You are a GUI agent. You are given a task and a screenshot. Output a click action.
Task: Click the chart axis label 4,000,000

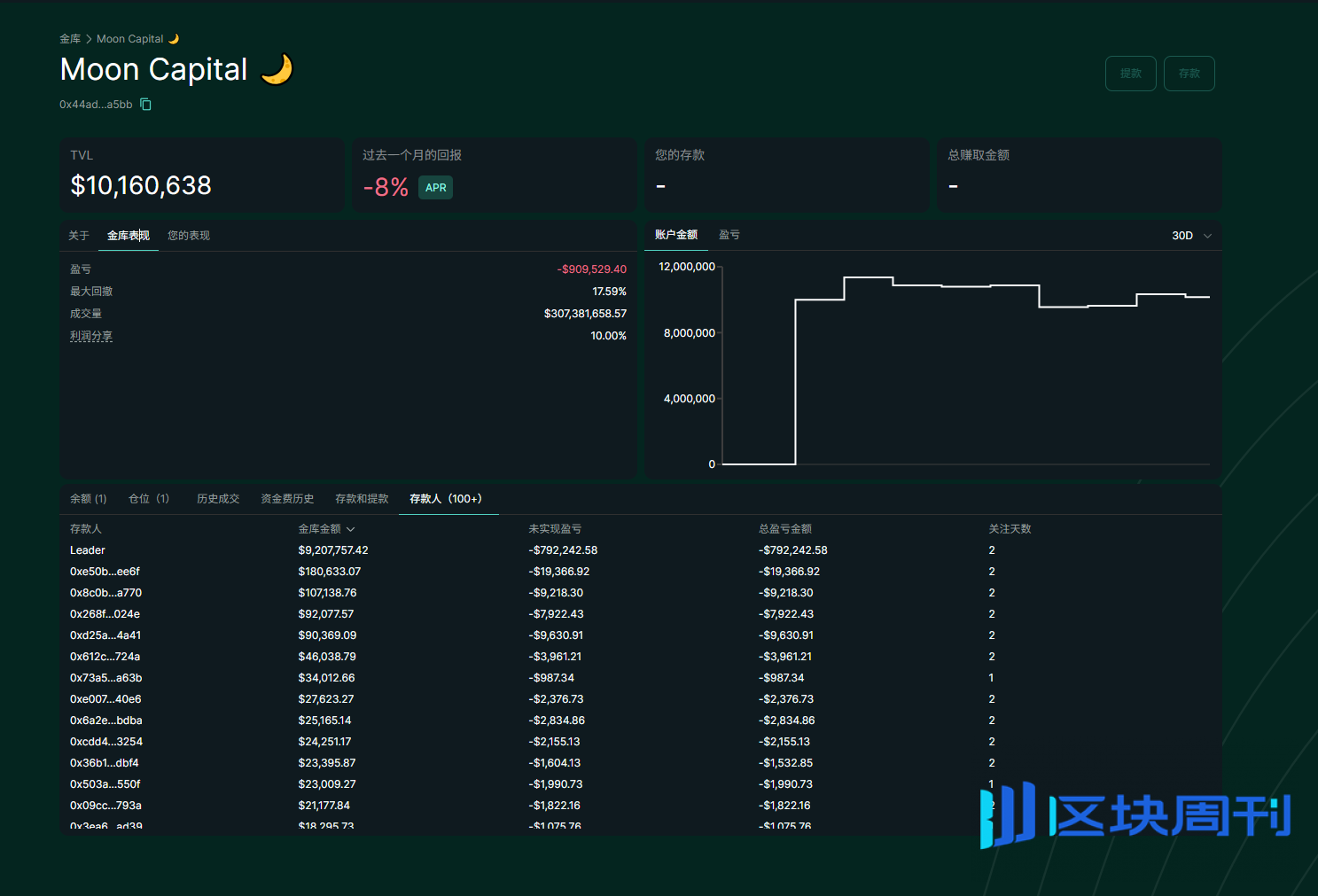point(690,399)
